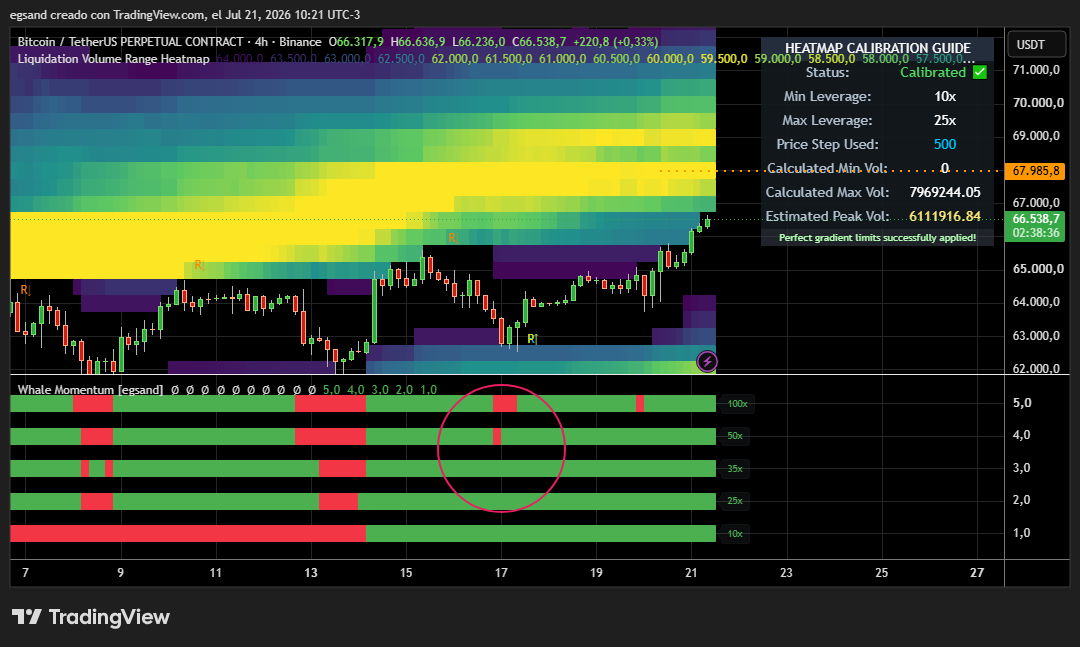Image resolution: width=1080 pixels, height=647 pixels.
Task: Click the leftmost orange R marker
Action: click(25, 289)
